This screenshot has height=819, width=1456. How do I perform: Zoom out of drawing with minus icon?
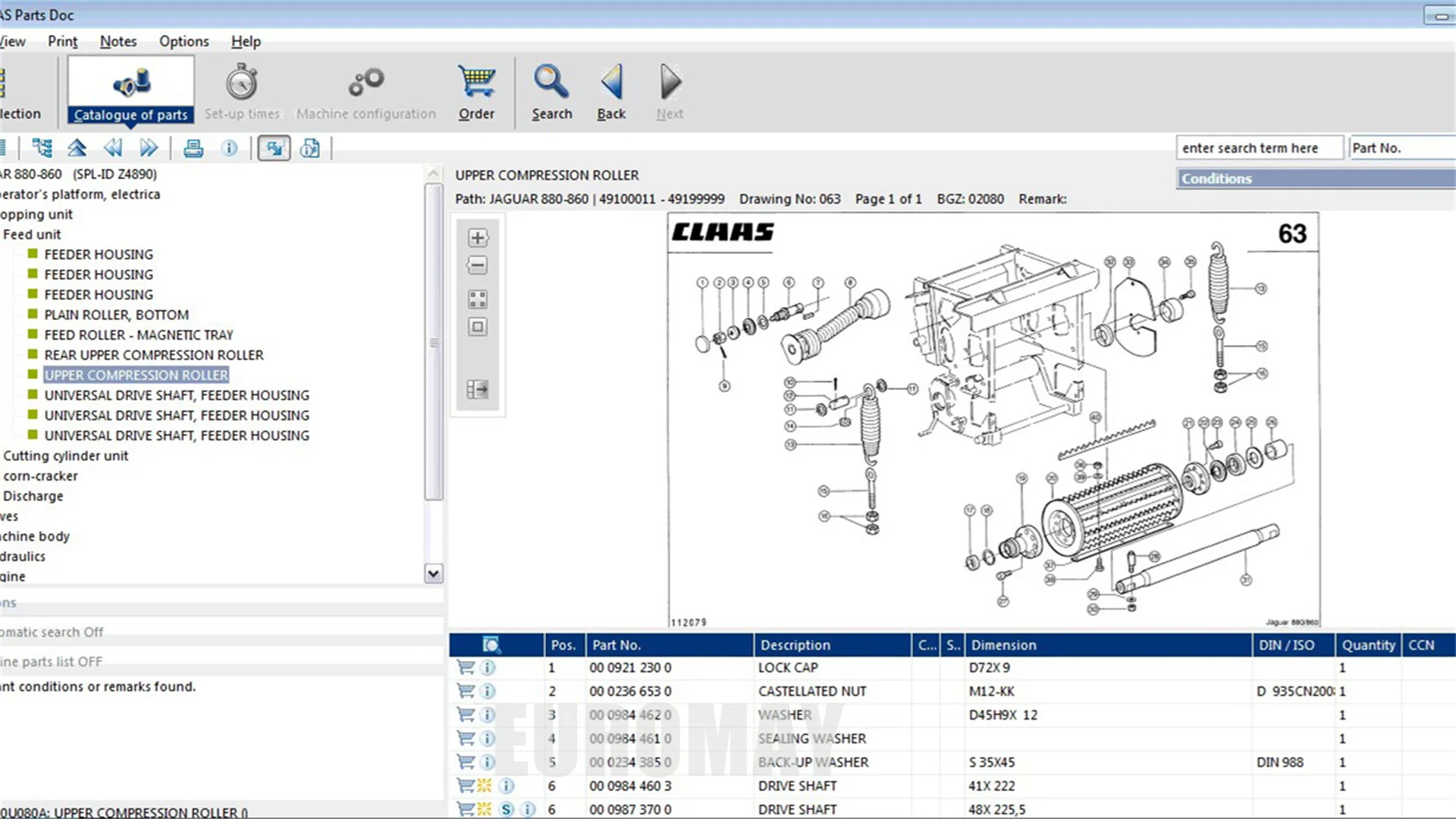pos(477,265)
